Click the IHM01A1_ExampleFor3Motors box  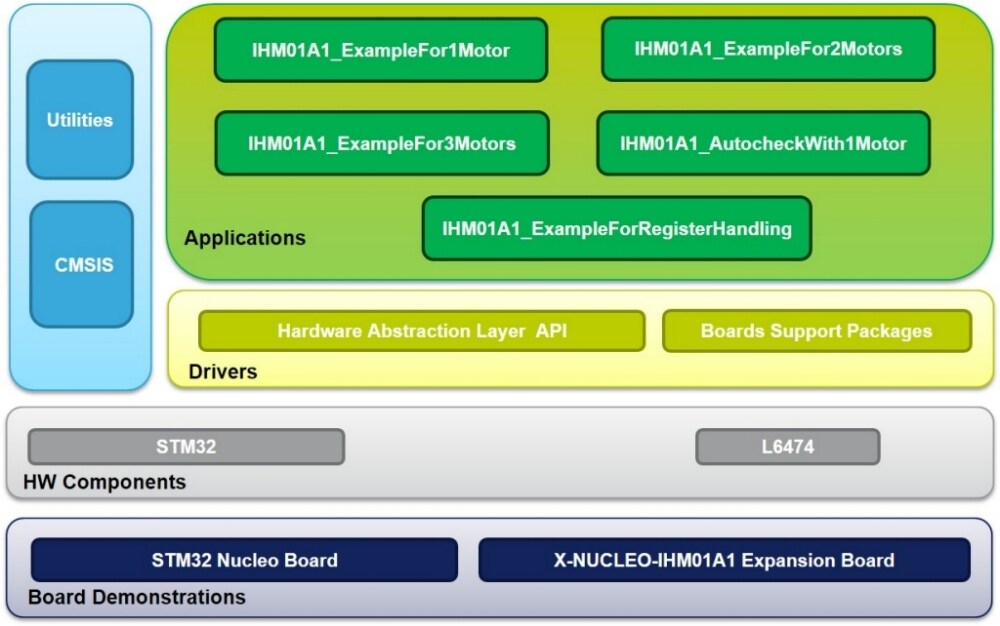click(381, 143)
